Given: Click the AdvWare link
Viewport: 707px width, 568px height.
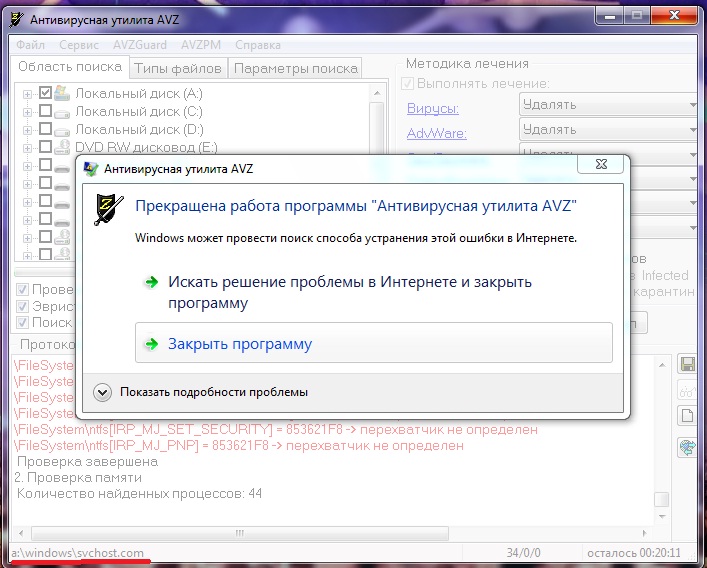Looking at the screenshot, I should [436, 134].
